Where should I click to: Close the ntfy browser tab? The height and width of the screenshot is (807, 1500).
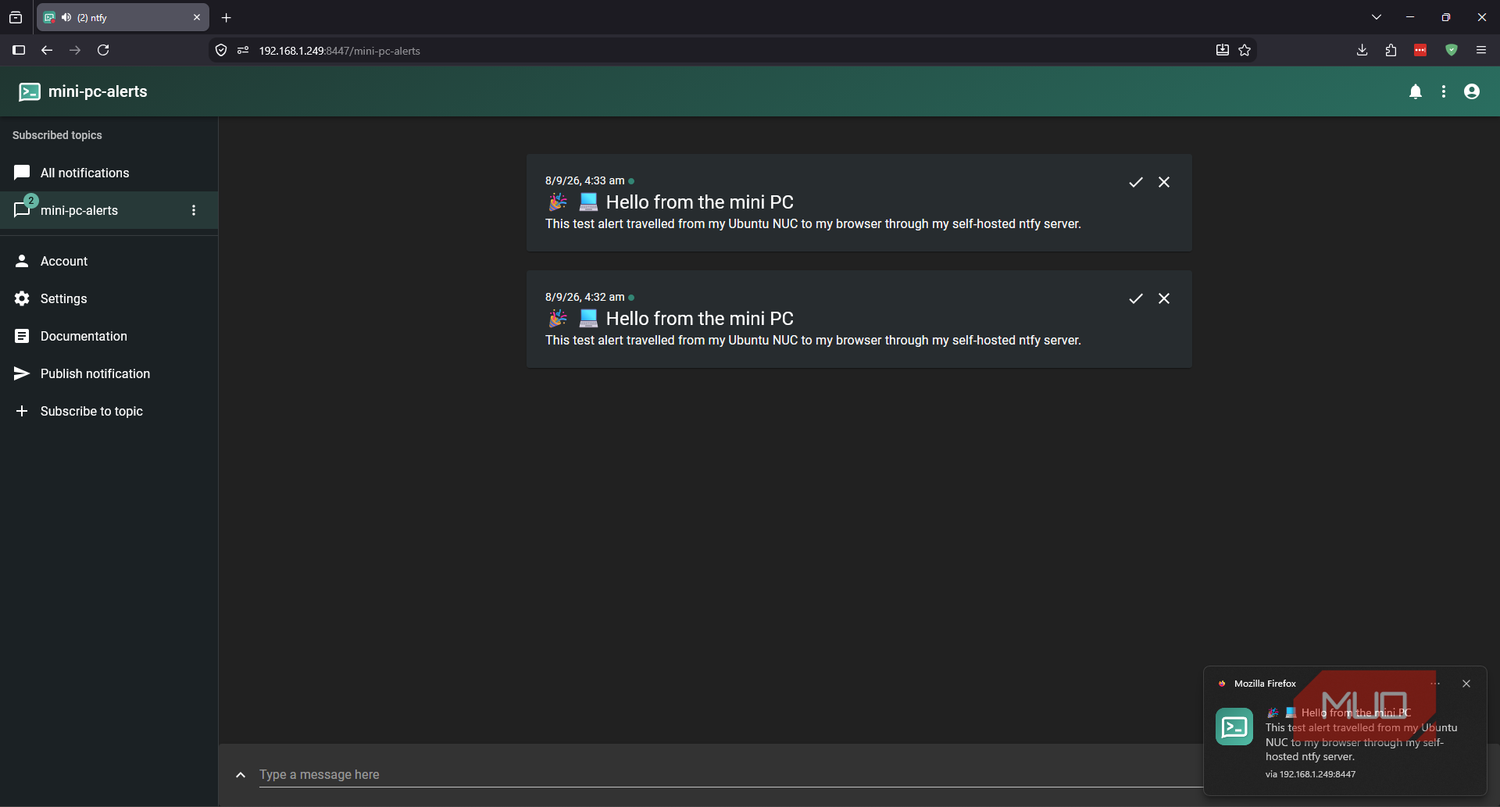[x=196, y=18]
